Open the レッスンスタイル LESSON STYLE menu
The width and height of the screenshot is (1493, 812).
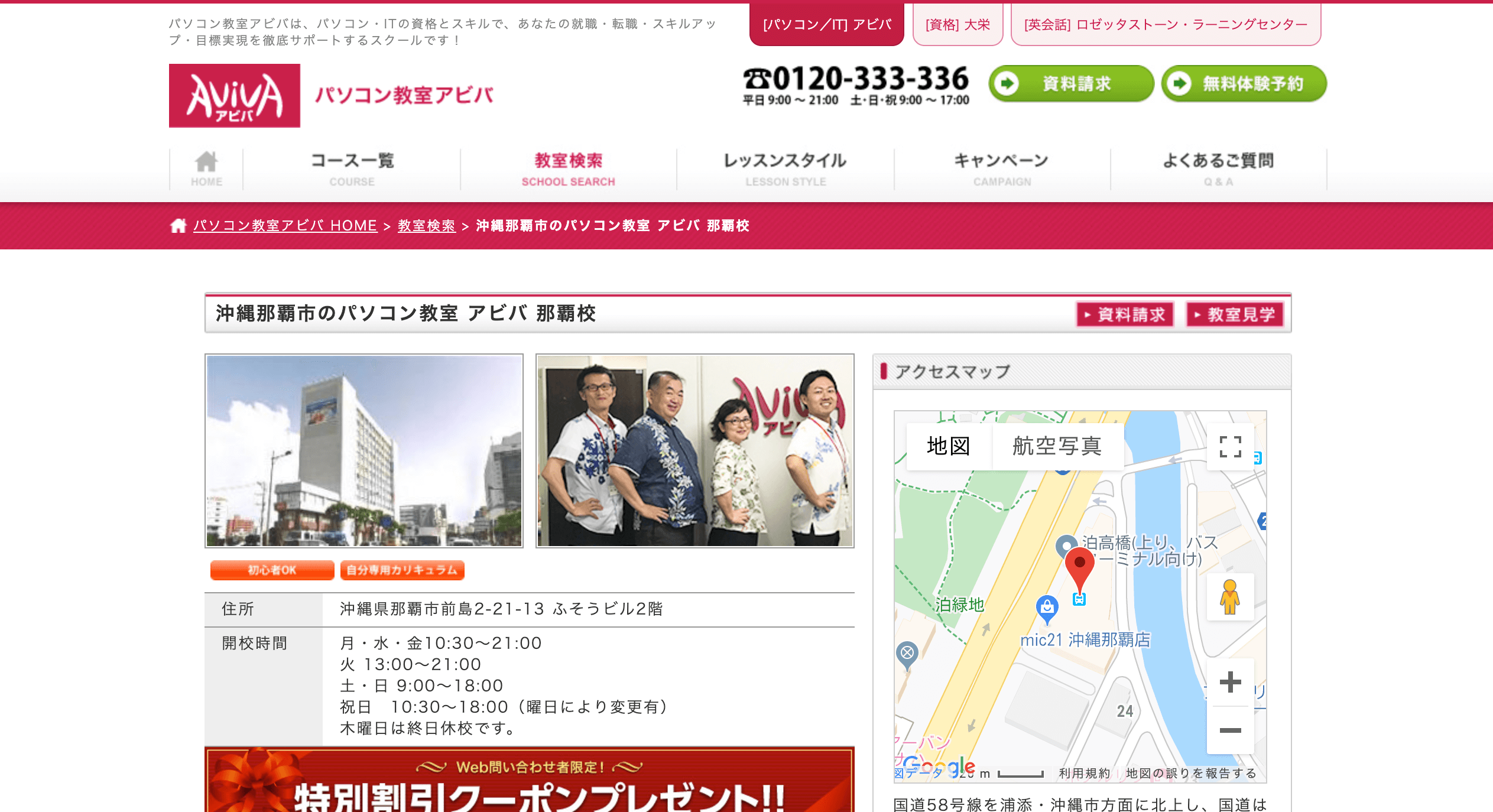pyautogui.click(x=786, y=169)
